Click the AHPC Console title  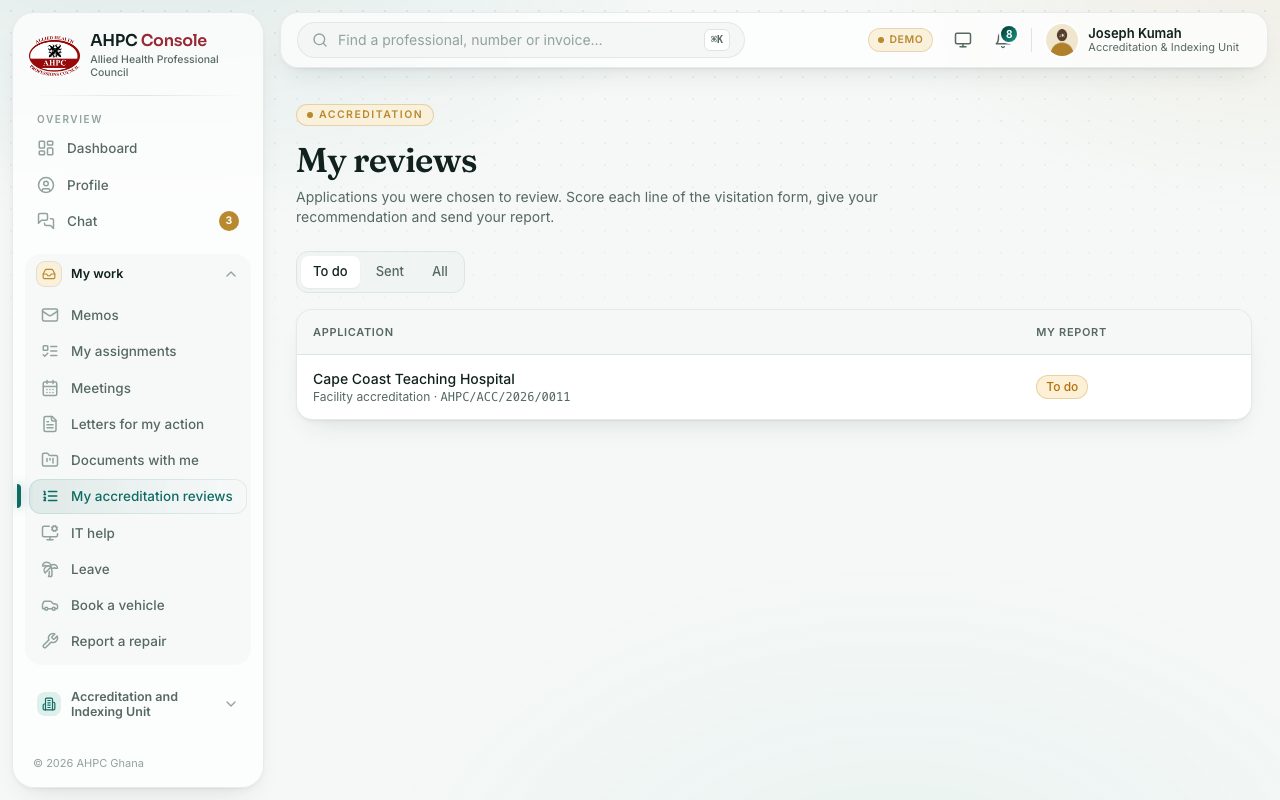click(148, 40)
